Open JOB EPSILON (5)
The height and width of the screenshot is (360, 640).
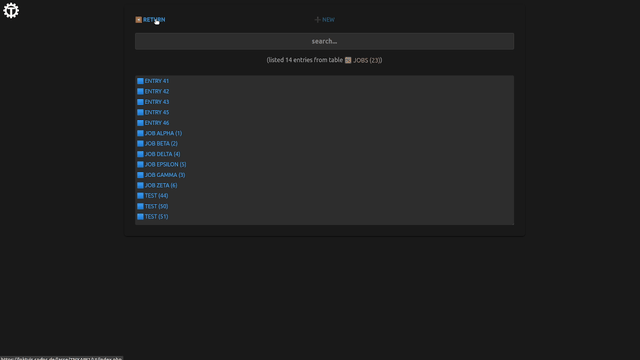(165, 164)
